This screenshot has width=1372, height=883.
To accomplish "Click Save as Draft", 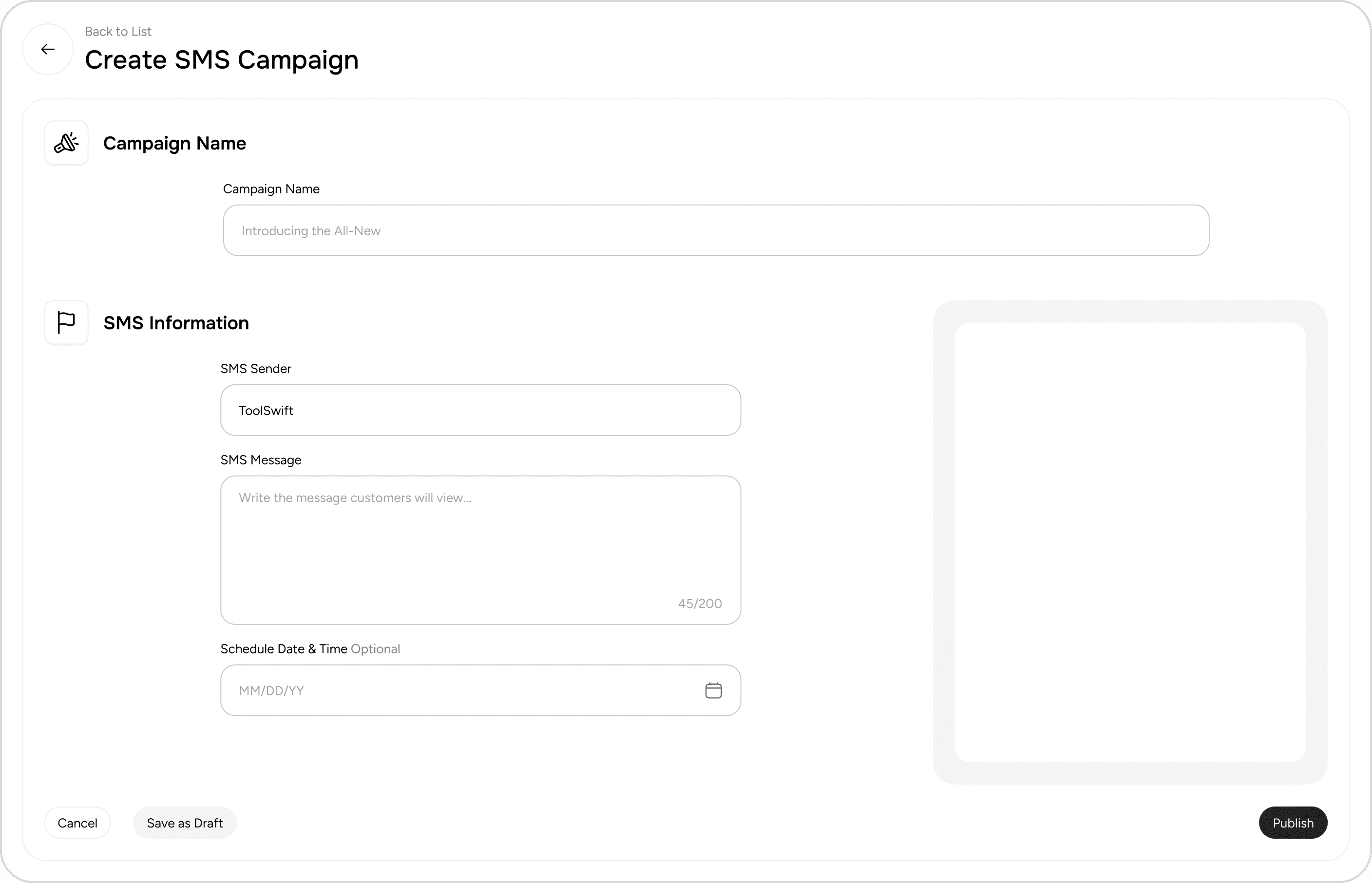I will click(x=184, y=822).
